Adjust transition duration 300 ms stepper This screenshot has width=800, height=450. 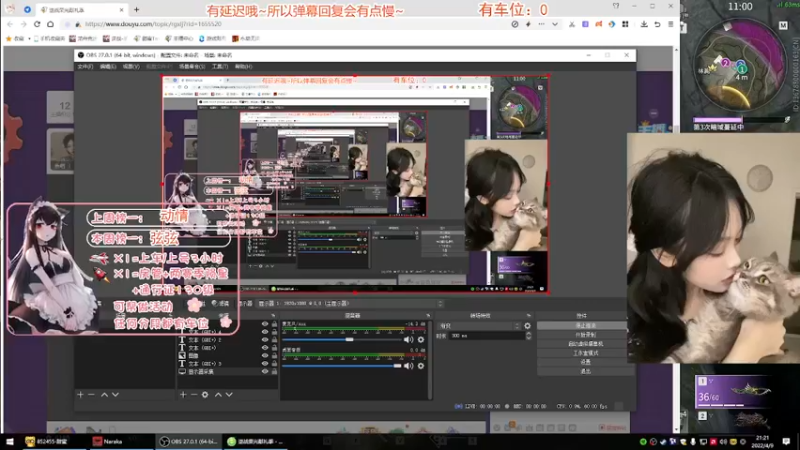click(529, 336)
